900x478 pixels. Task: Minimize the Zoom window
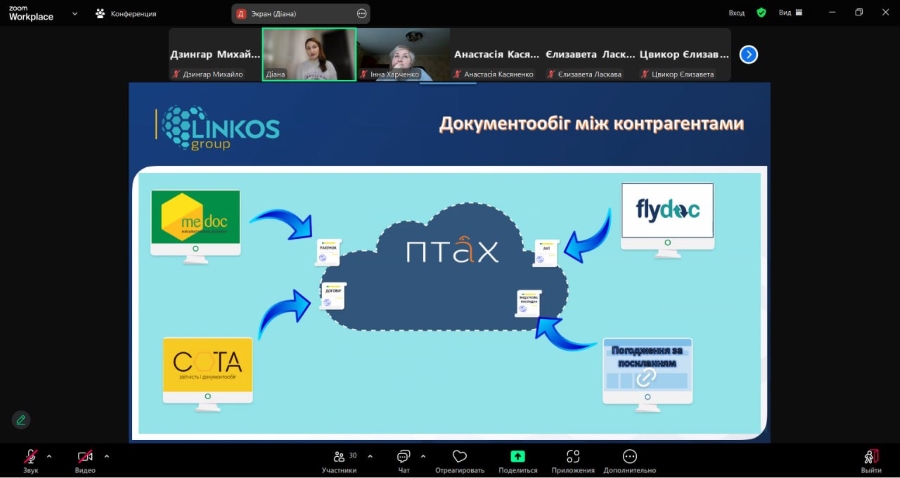coord(832,12)
